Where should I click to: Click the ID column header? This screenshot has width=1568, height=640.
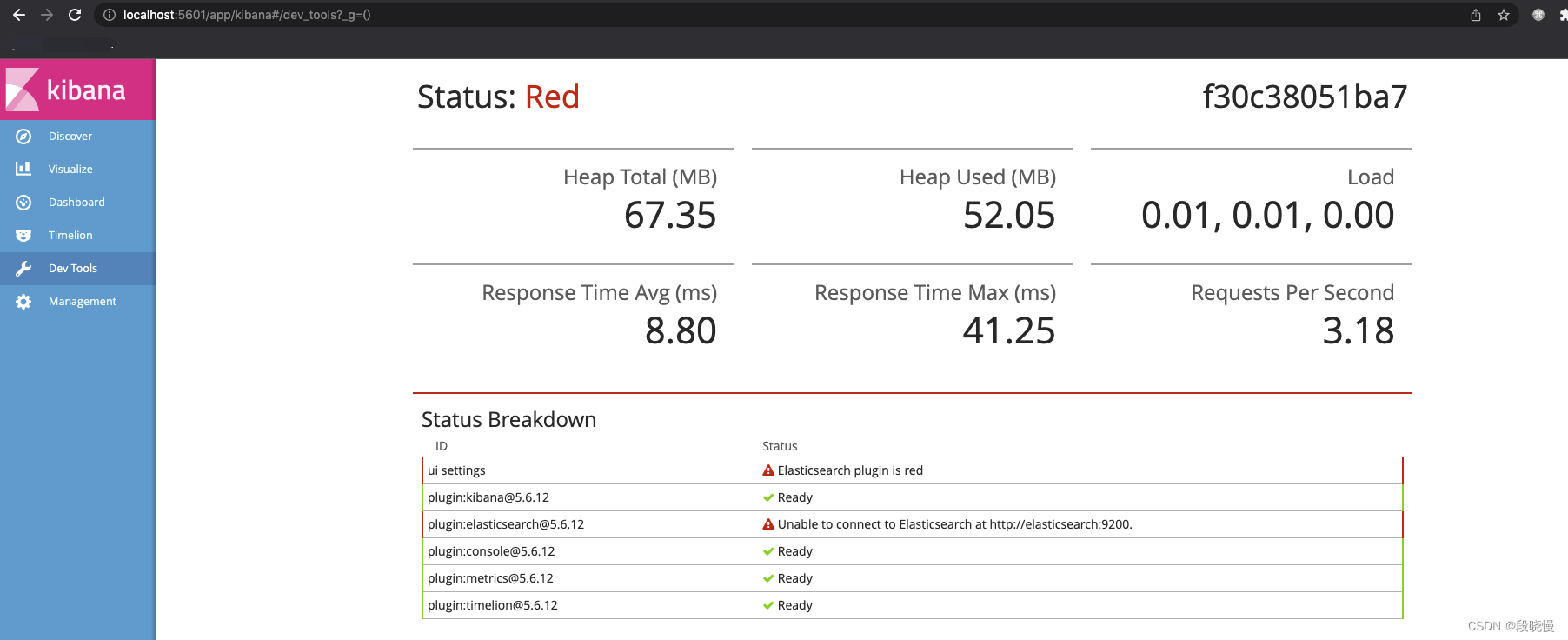442,446
